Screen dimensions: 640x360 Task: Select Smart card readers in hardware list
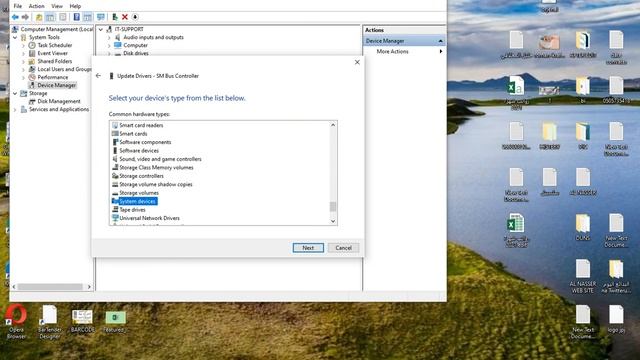(141, 125)
